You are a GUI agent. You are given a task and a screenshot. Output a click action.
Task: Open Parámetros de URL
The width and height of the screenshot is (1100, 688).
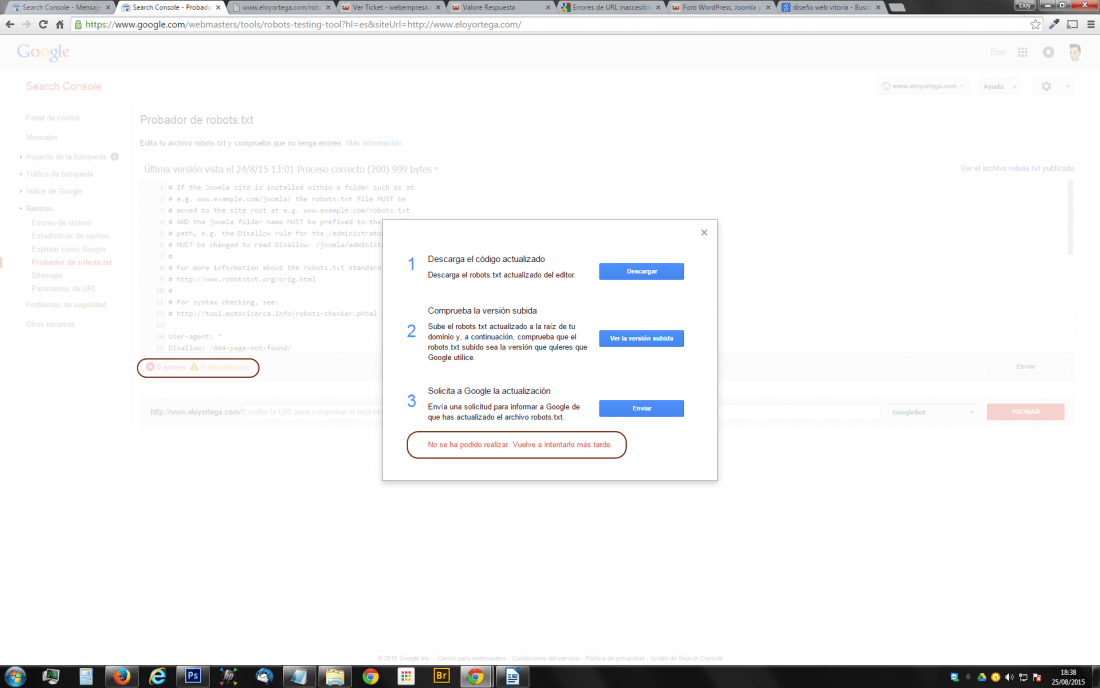(64, 289)
